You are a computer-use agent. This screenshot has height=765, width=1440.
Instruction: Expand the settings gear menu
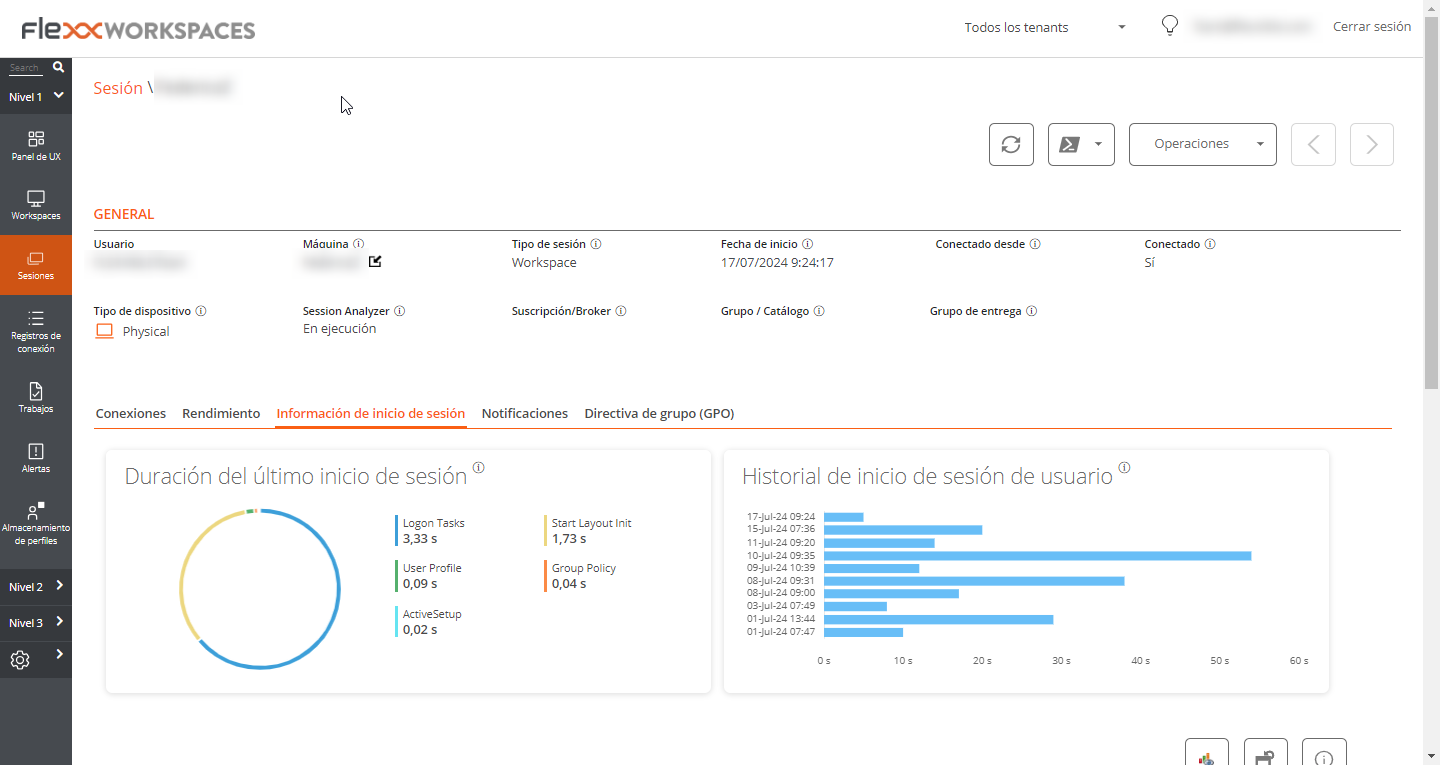point(36,659)
